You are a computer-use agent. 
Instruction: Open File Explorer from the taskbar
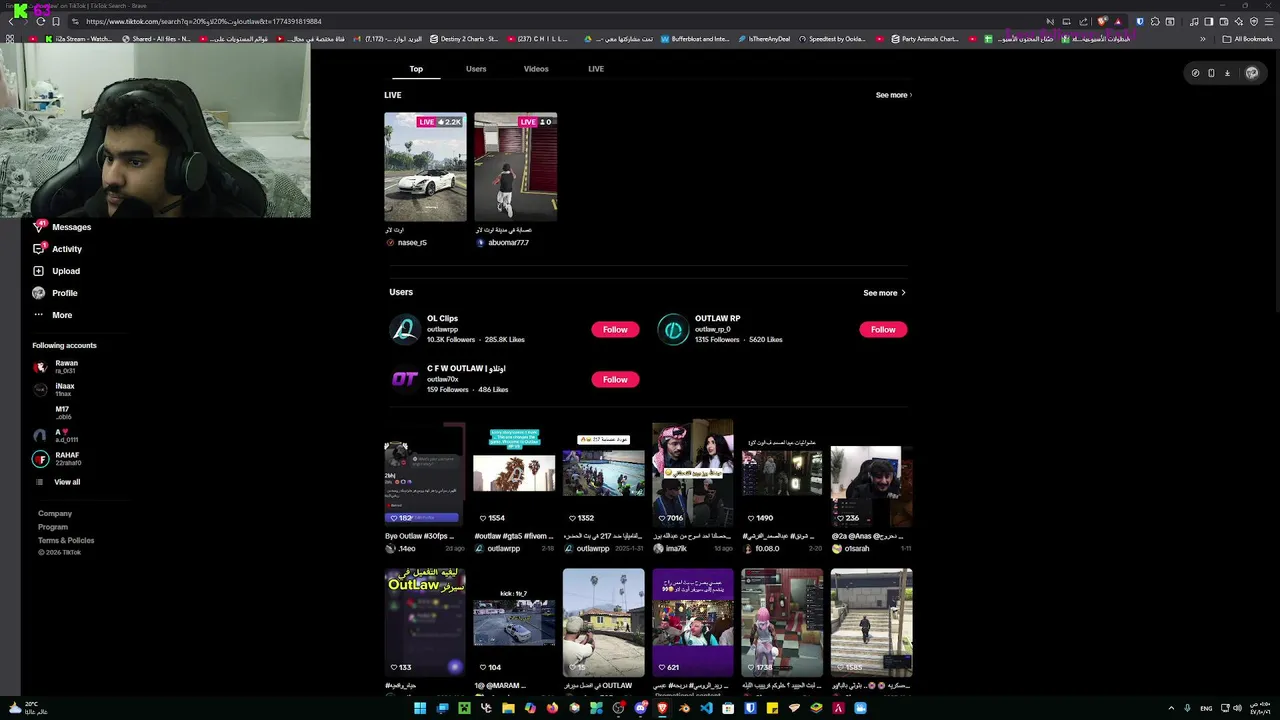click(508, 708)
